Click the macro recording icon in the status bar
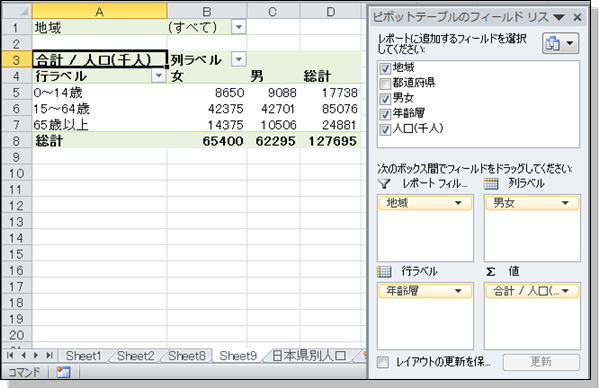Screen dimensions: 599x388 (63, 372)
